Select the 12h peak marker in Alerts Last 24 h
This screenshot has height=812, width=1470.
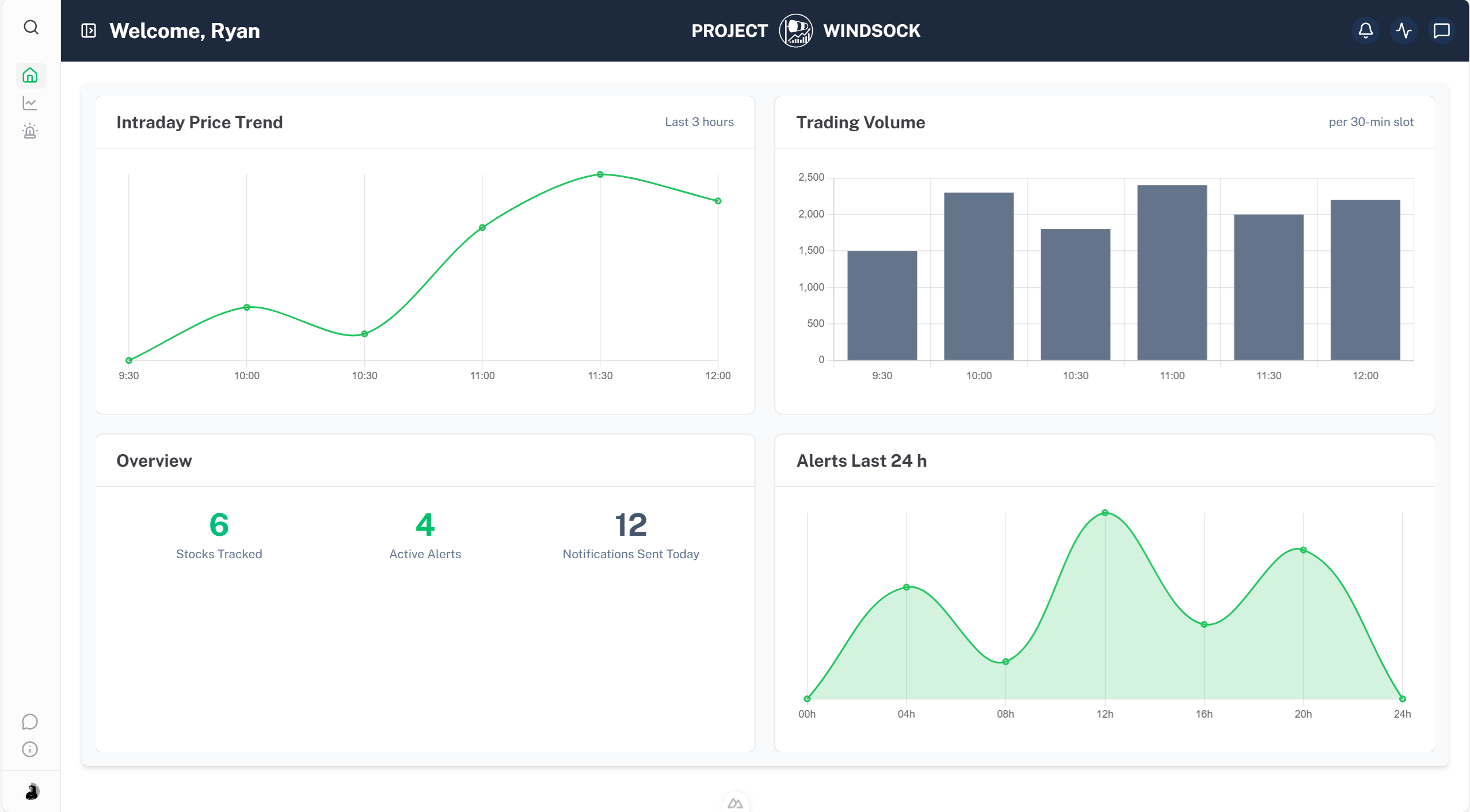click(1105, 512)
